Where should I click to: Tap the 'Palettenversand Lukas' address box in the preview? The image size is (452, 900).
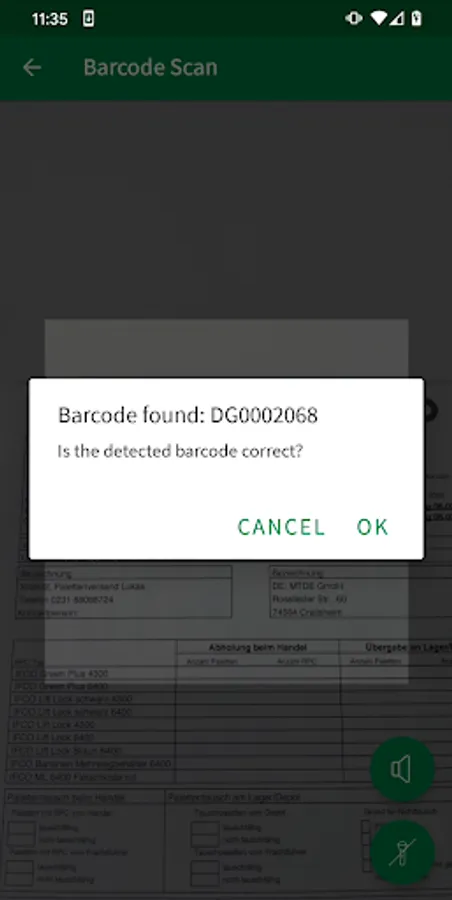point(125,592)
